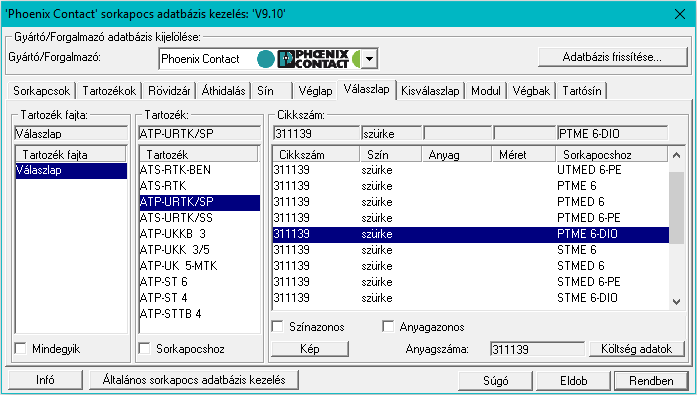Click the Méret column header
Viewport: 697px width, 395px height.
pyautogui.click(x=524, y=155)
